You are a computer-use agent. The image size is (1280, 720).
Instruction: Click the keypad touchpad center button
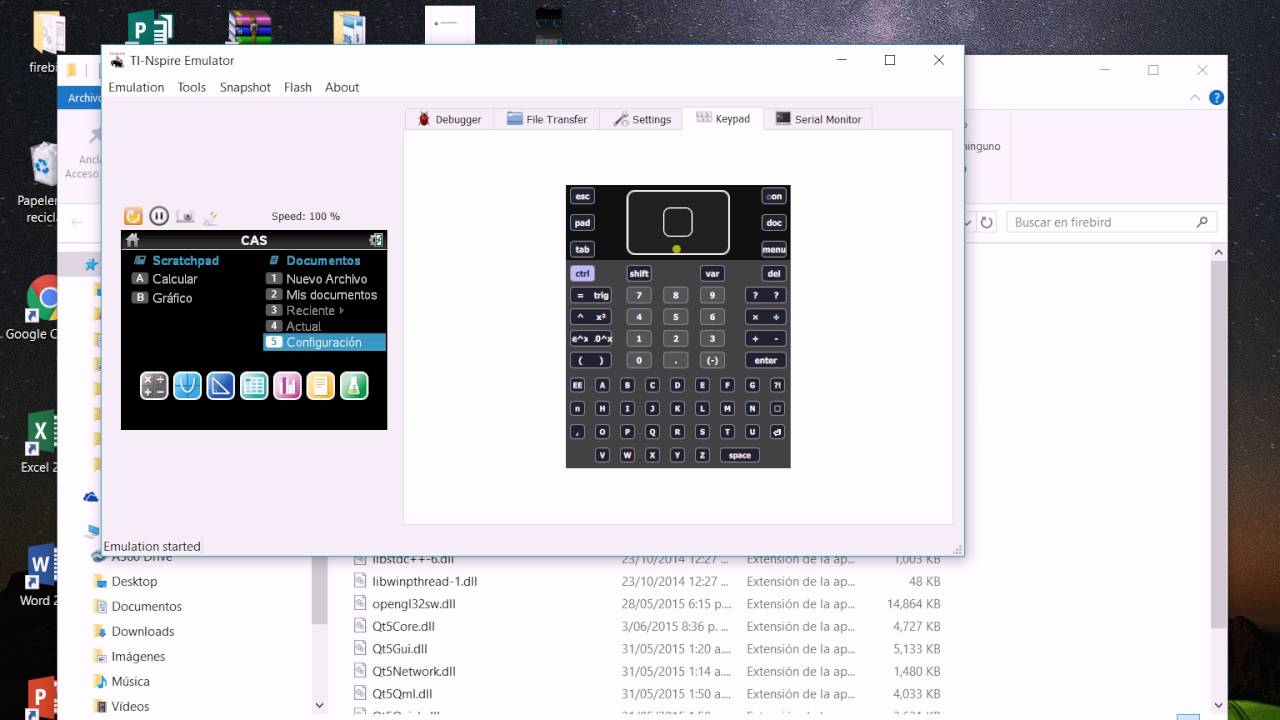point(678,222)
